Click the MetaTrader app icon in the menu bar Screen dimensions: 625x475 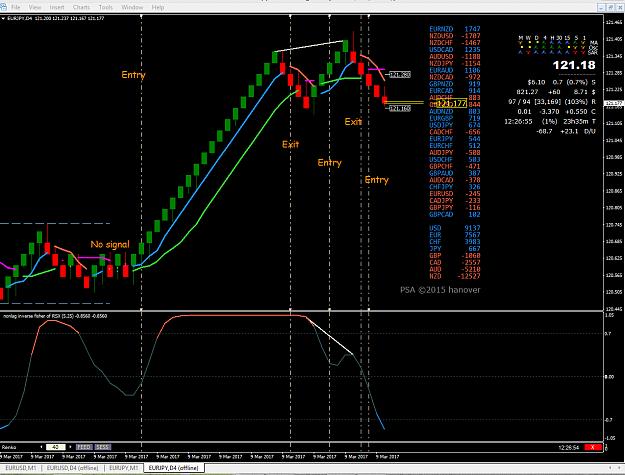pyautogui.click(x=4, y=7)
